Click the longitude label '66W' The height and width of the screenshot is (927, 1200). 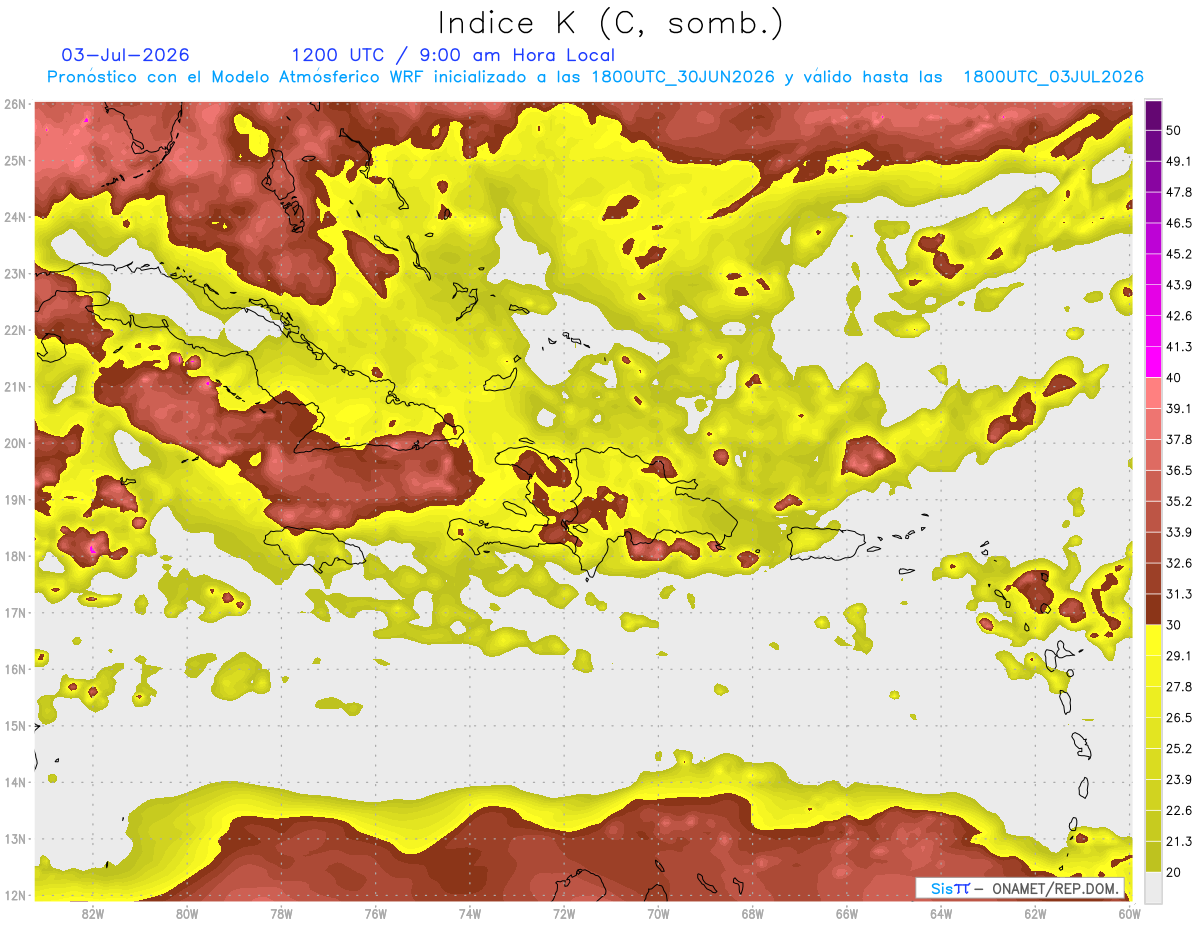point(847,913)
